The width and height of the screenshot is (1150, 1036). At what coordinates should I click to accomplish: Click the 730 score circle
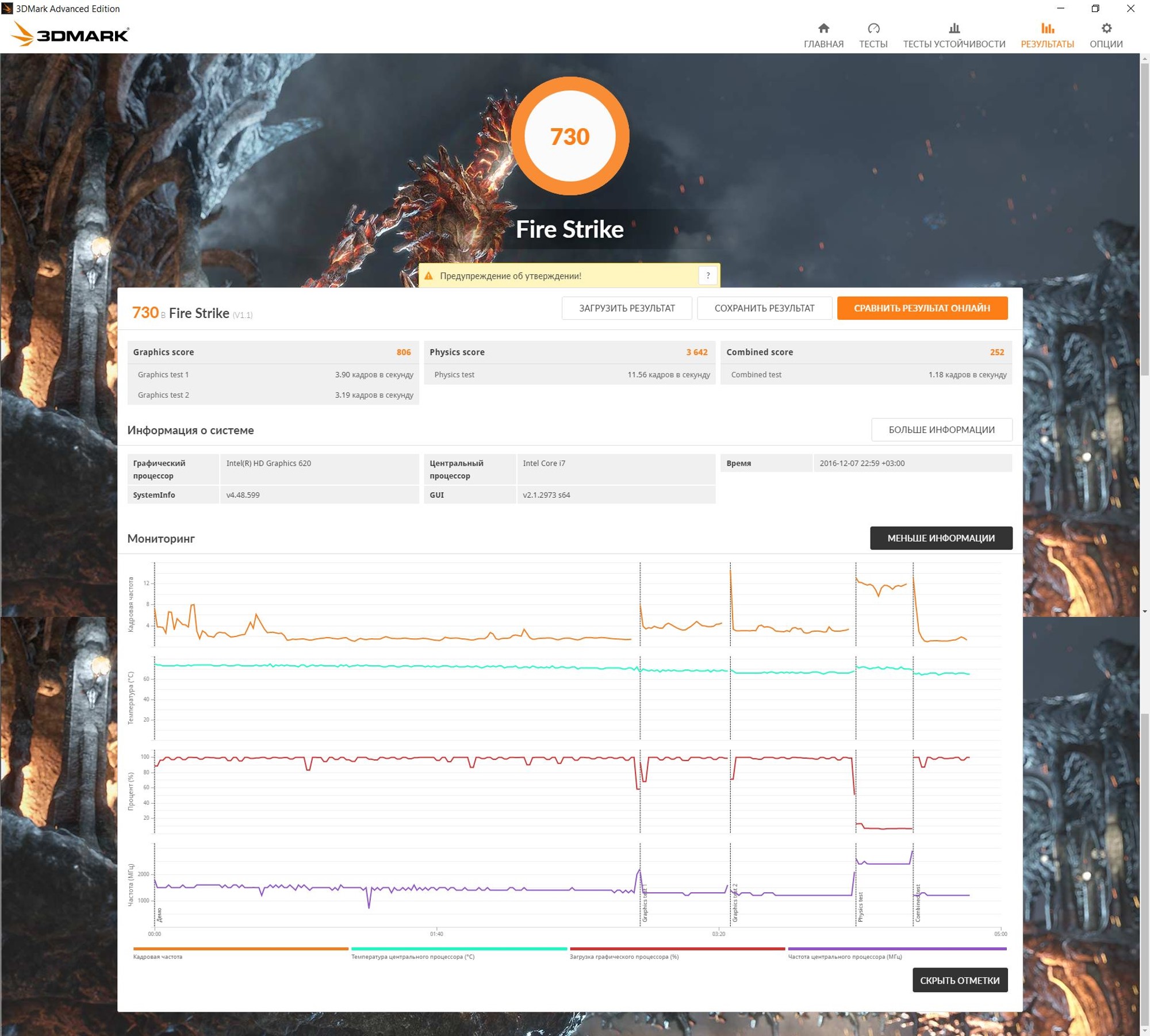point(570,136)
